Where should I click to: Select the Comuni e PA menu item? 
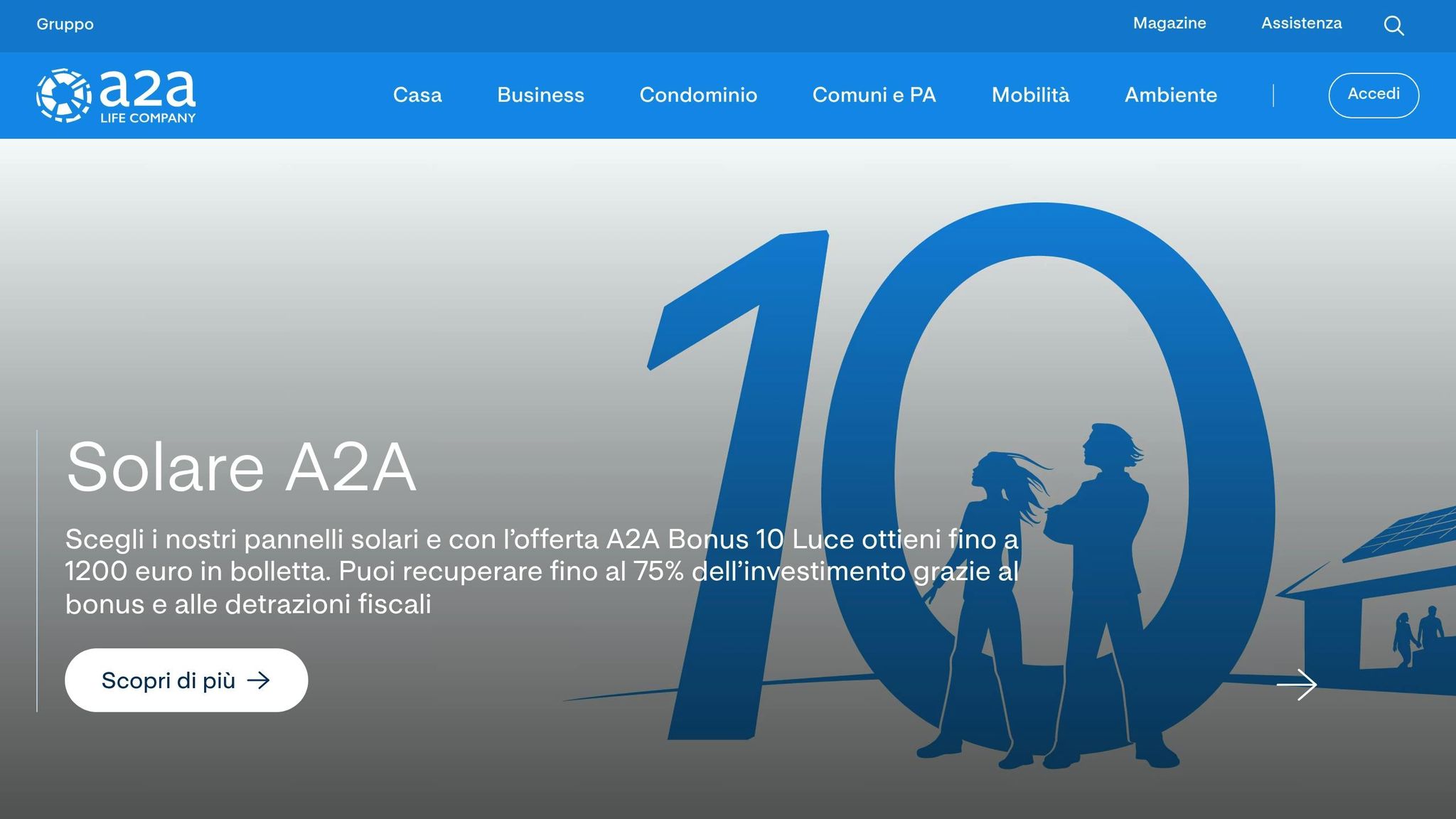tap(874, 95)
